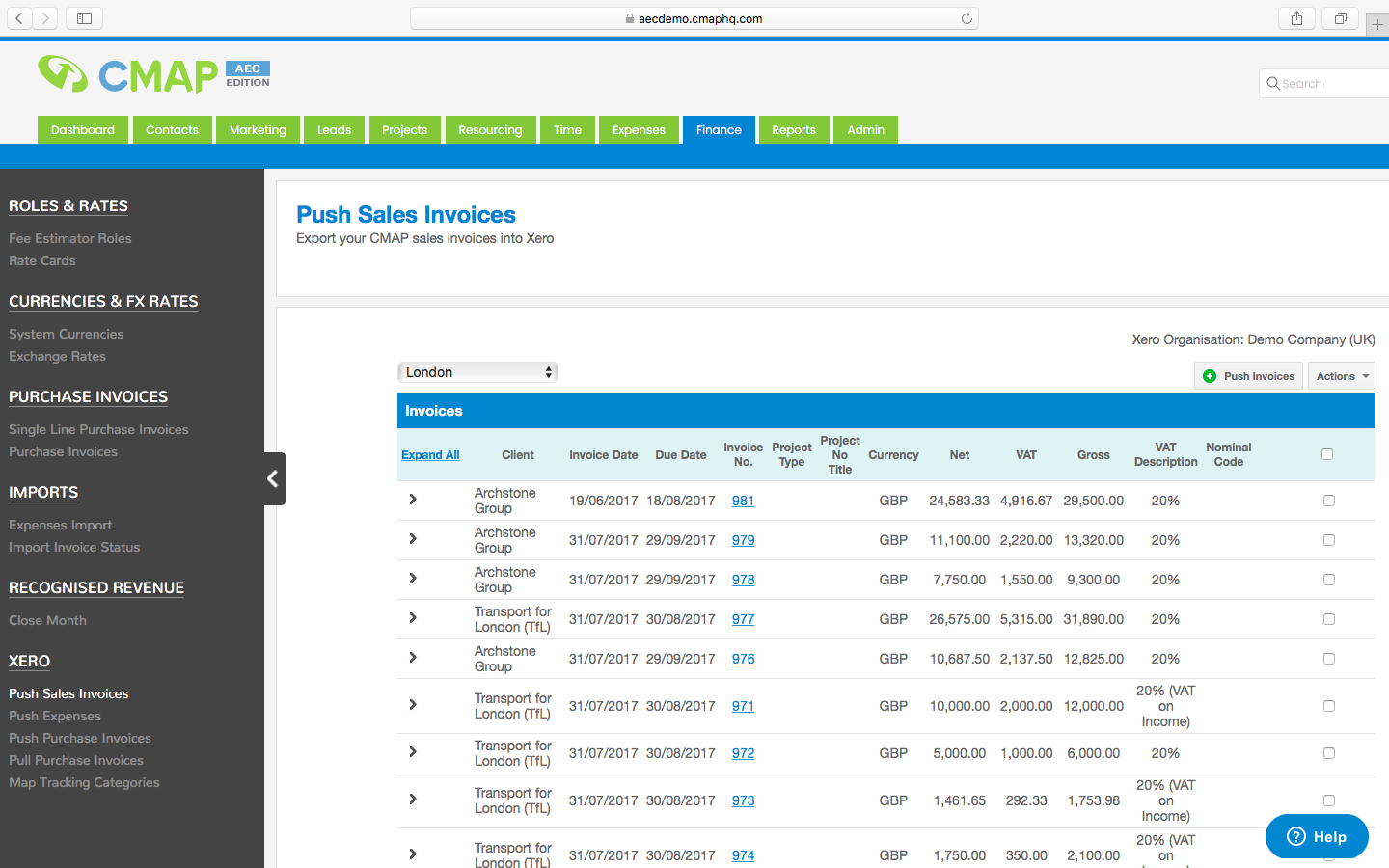Open Fee Estimator Roles in sidebar

coord(70,238)
